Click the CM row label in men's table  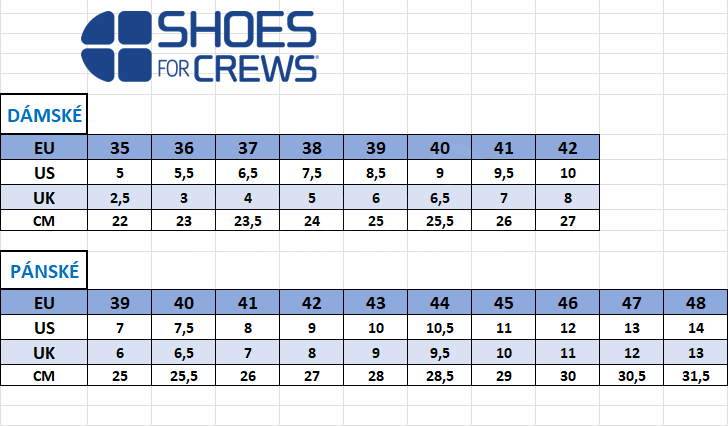pyautogui.click(x=44, y=375)
